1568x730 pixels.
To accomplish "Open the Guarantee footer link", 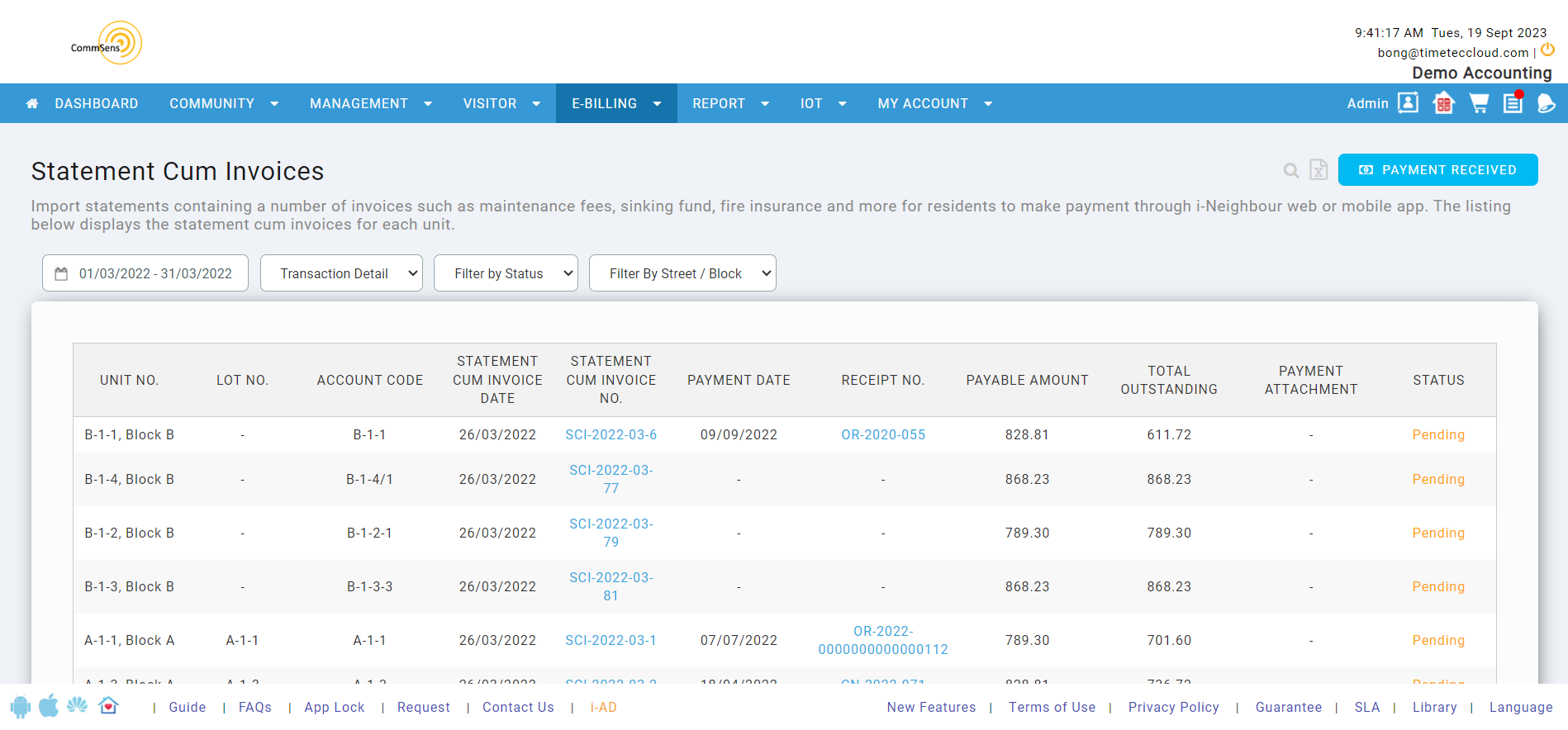I will tap(1289, 708).
